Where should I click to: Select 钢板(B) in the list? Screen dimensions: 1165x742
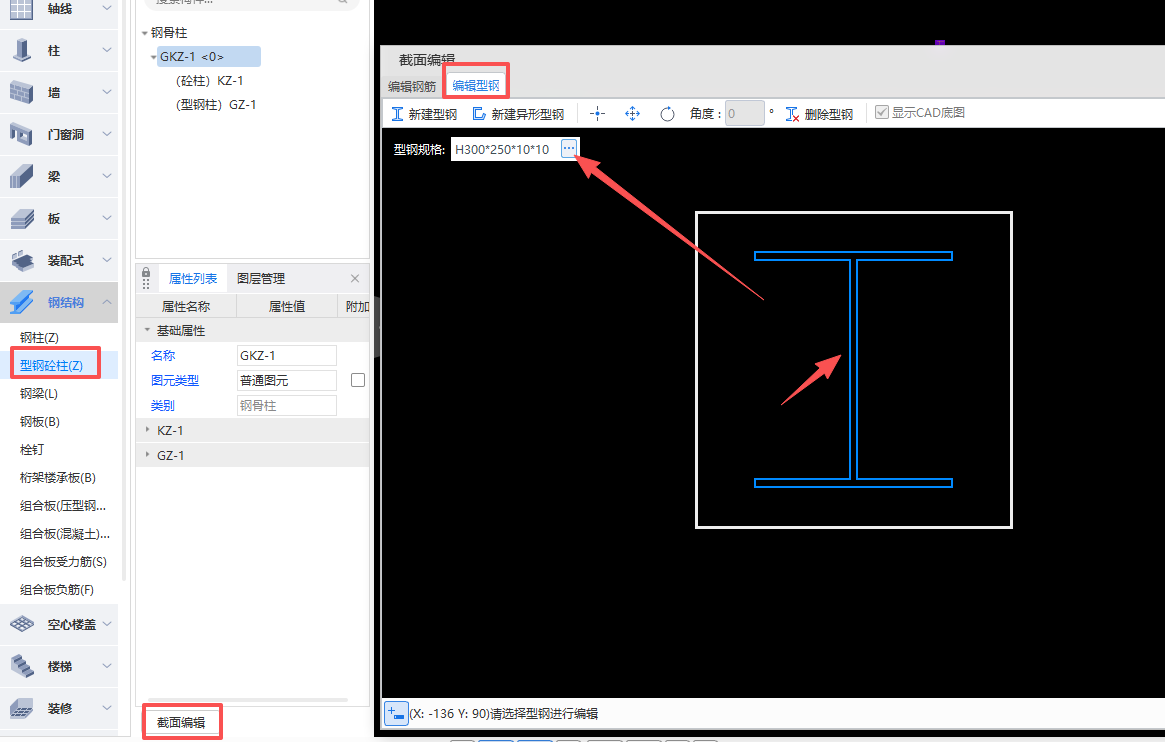[x=39, y=421]
